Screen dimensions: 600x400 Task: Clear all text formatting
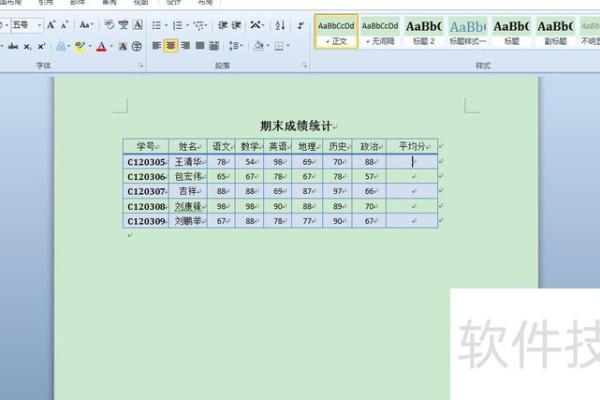(109, 25)
